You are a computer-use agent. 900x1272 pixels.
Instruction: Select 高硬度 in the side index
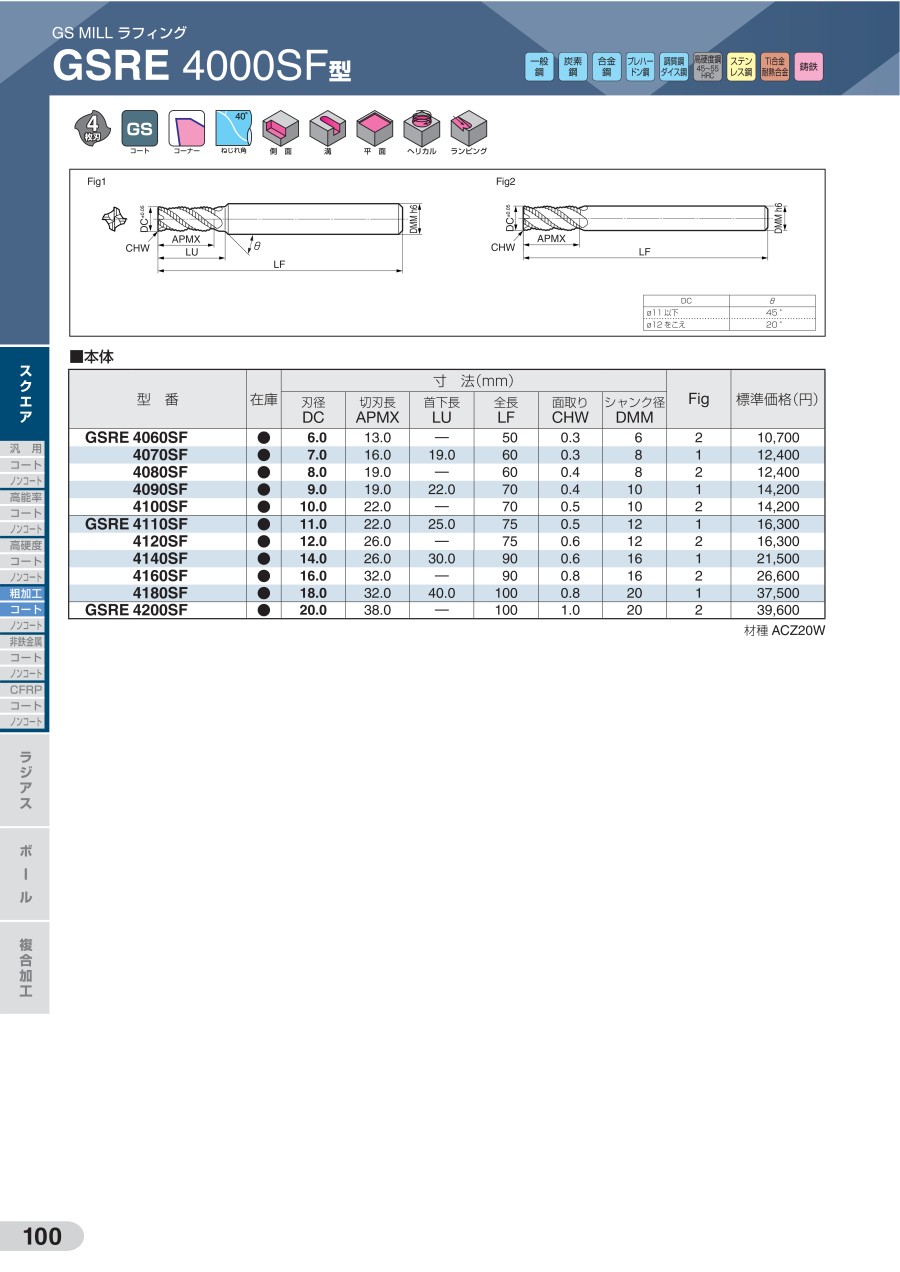point(24,545)
